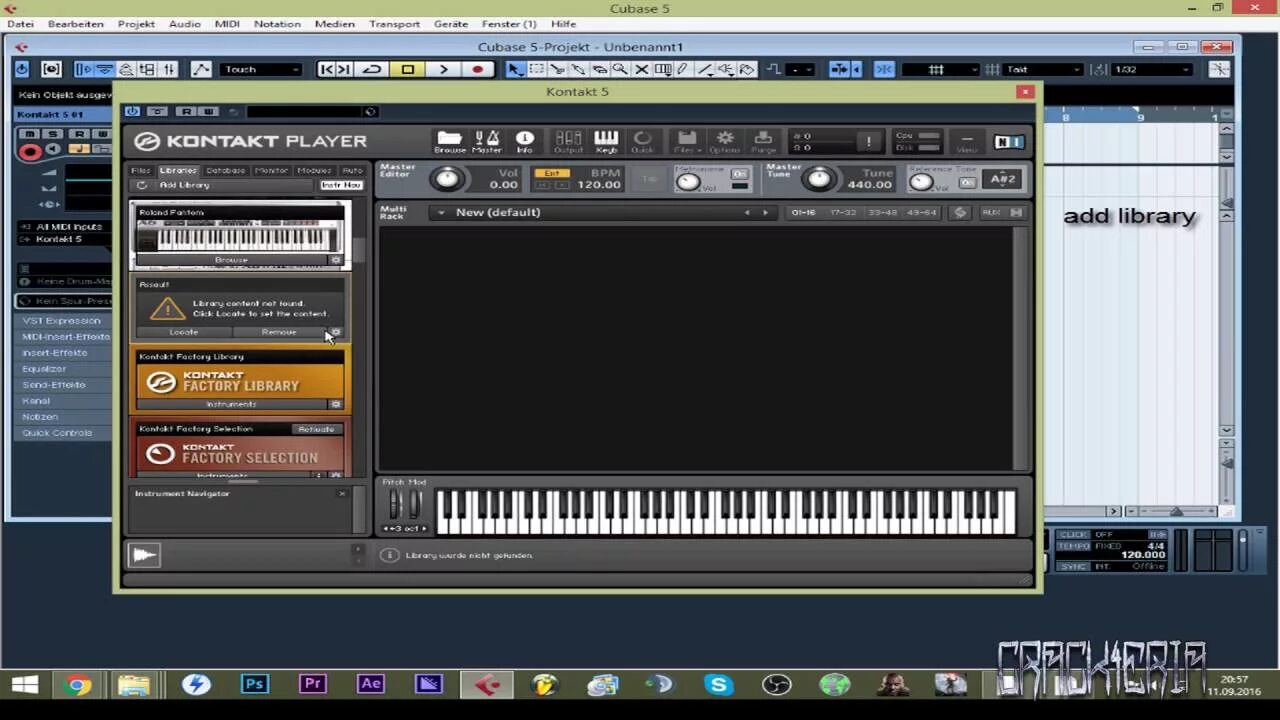Start playback with Cubase Play button

[443, 69]
